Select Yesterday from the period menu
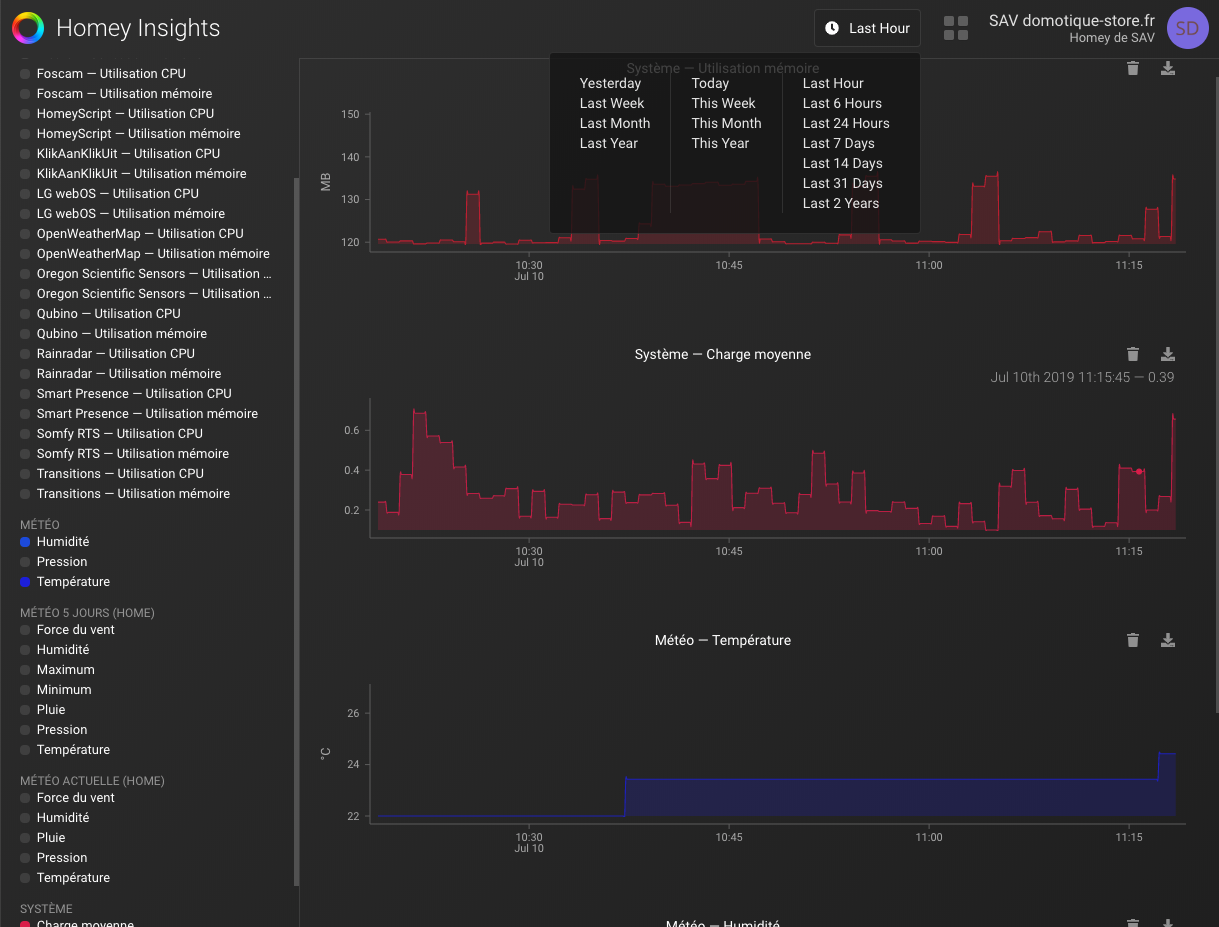 point(609,83)
